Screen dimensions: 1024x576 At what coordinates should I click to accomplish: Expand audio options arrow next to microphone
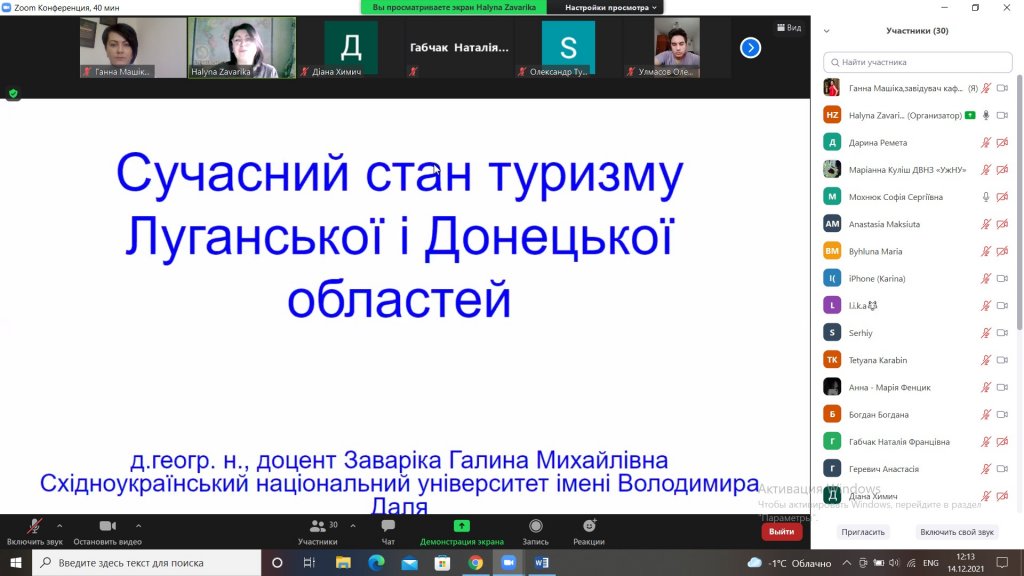tap(59, 526)
